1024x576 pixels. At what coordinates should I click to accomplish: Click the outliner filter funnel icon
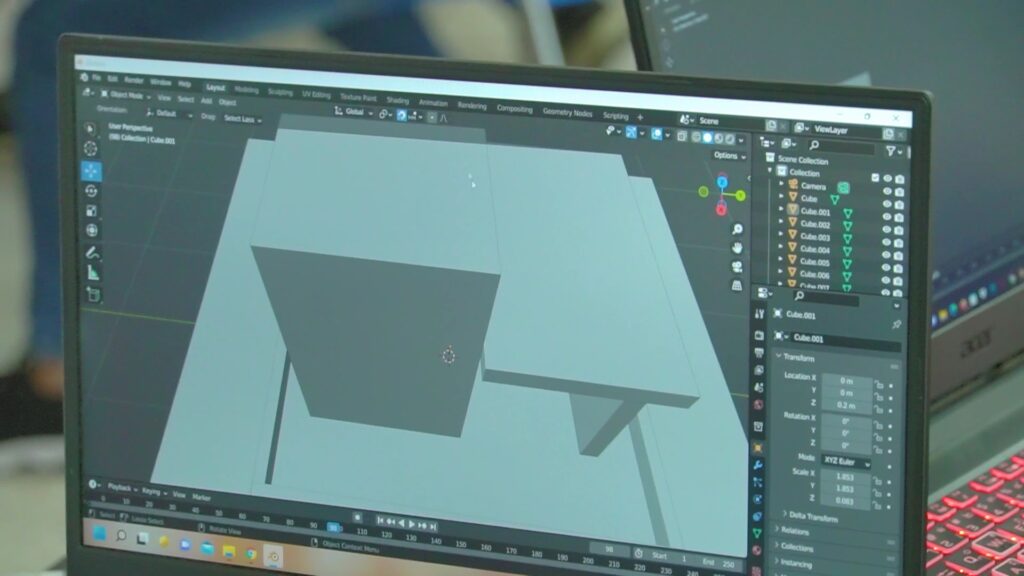890,151
